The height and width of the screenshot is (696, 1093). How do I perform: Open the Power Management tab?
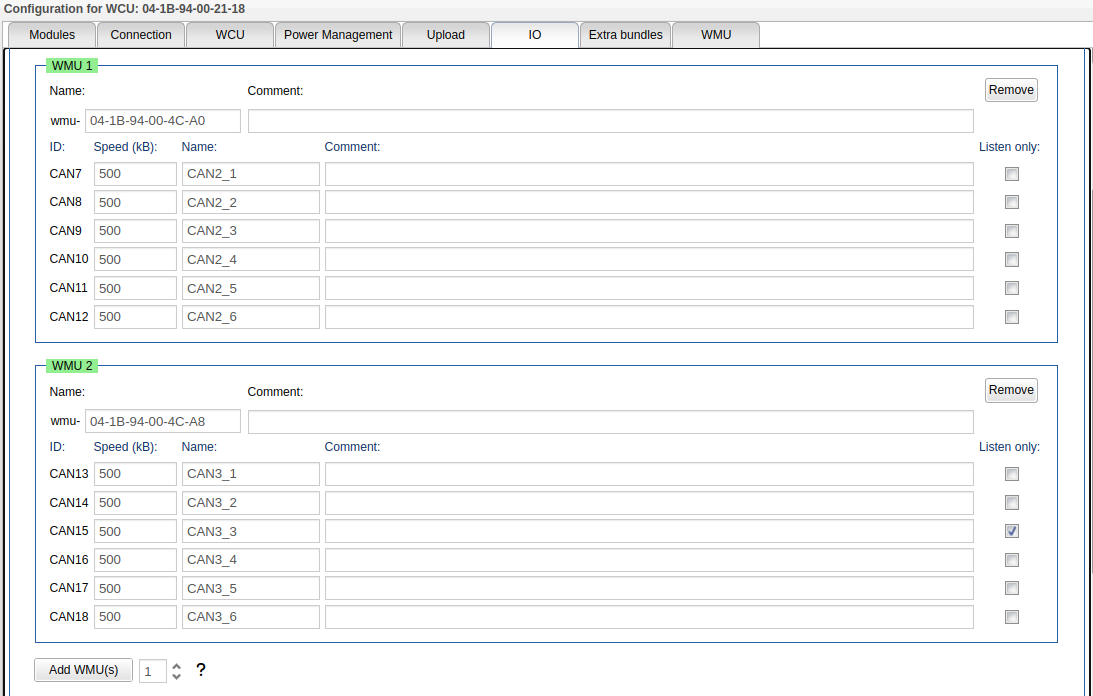point(338,35)
